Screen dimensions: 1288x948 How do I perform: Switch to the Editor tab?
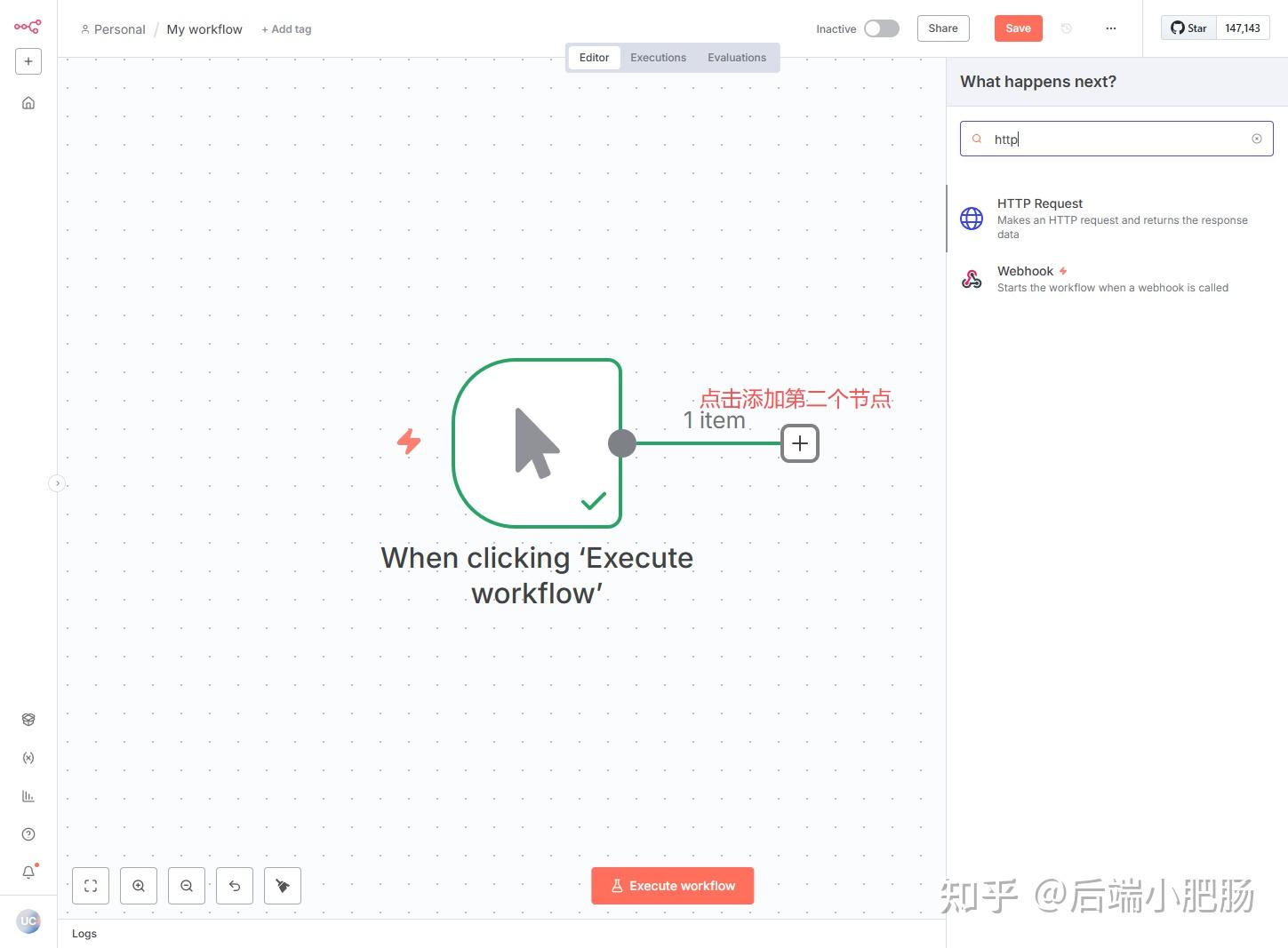click(594, 58)
